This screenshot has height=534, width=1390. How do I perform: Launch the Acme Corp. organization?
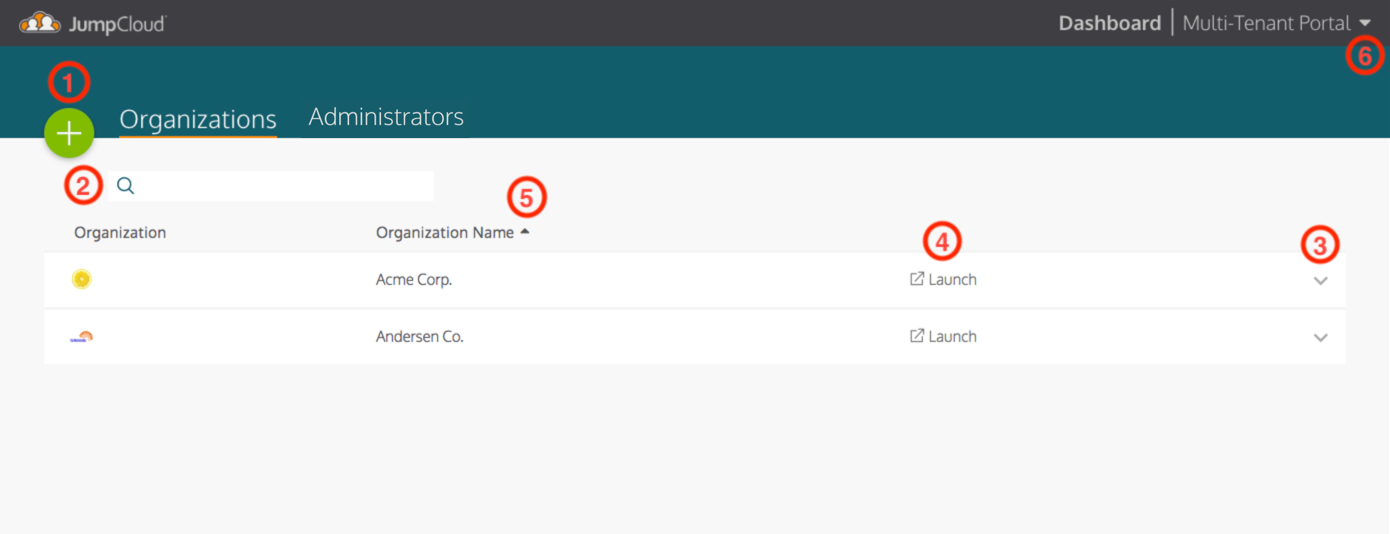[943, 279]
